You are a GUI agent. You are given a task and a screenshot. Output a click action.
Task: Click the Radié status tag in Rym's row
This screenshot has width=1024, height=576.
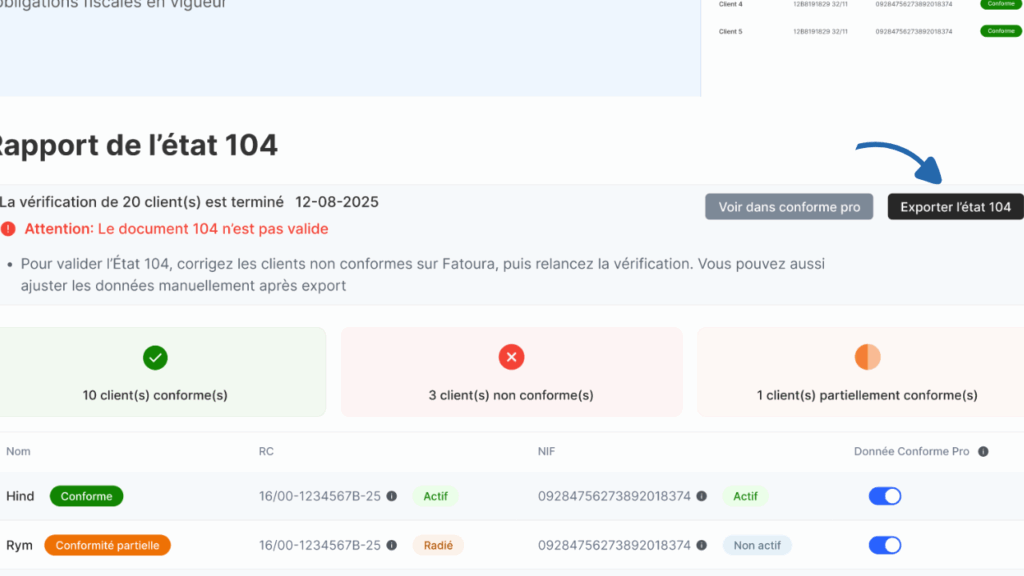click(438, 545)
